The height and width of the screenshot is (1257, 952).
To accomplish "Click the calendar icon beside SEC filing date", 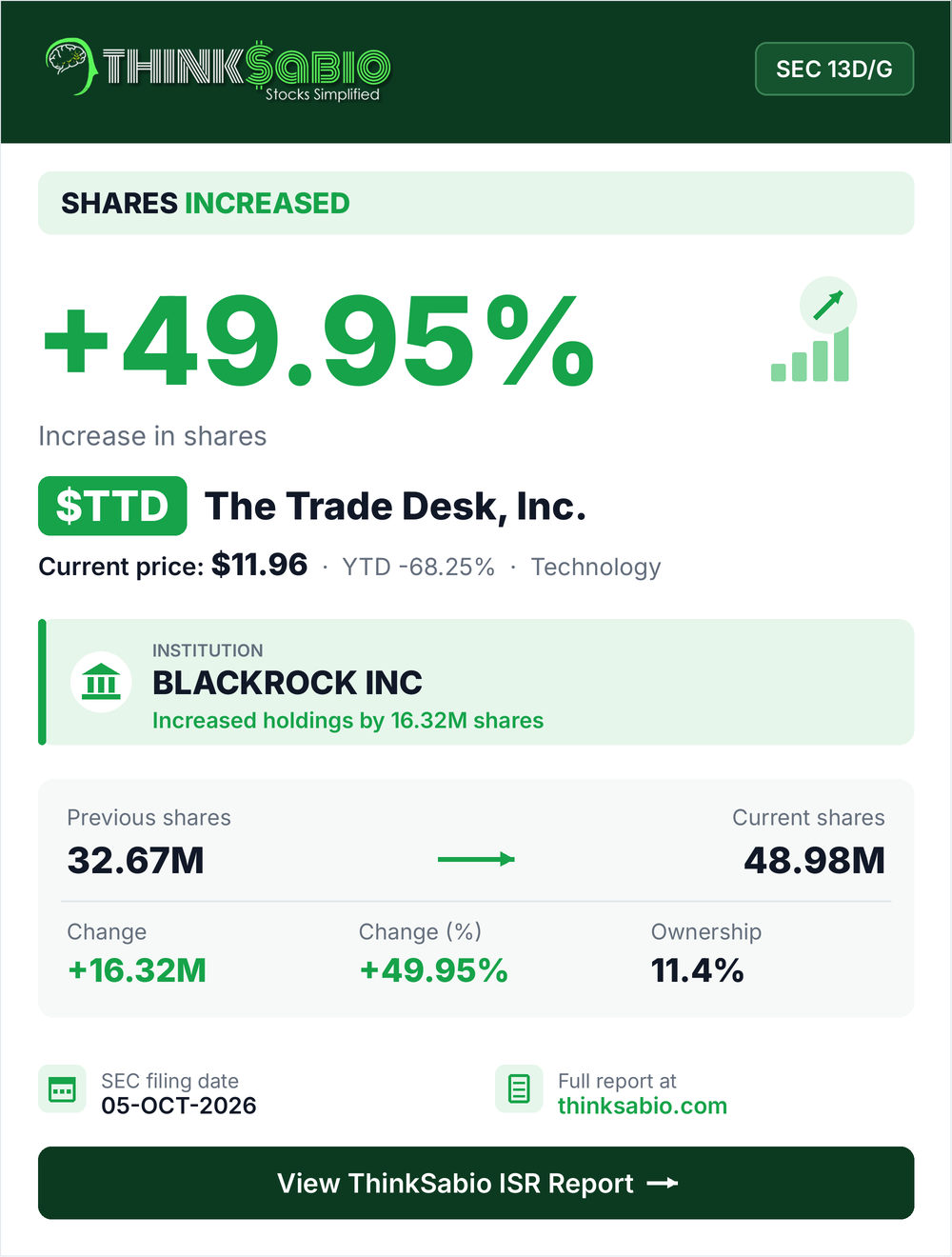I will 62,1088.
